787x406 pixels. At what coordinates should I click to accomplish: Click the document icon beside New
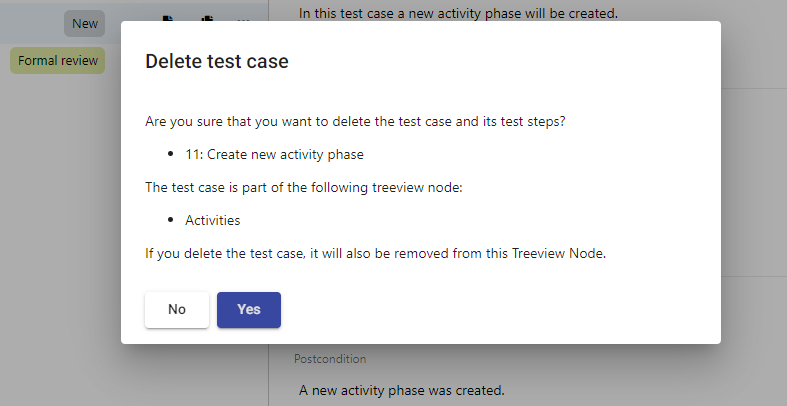tap(168, 21)
